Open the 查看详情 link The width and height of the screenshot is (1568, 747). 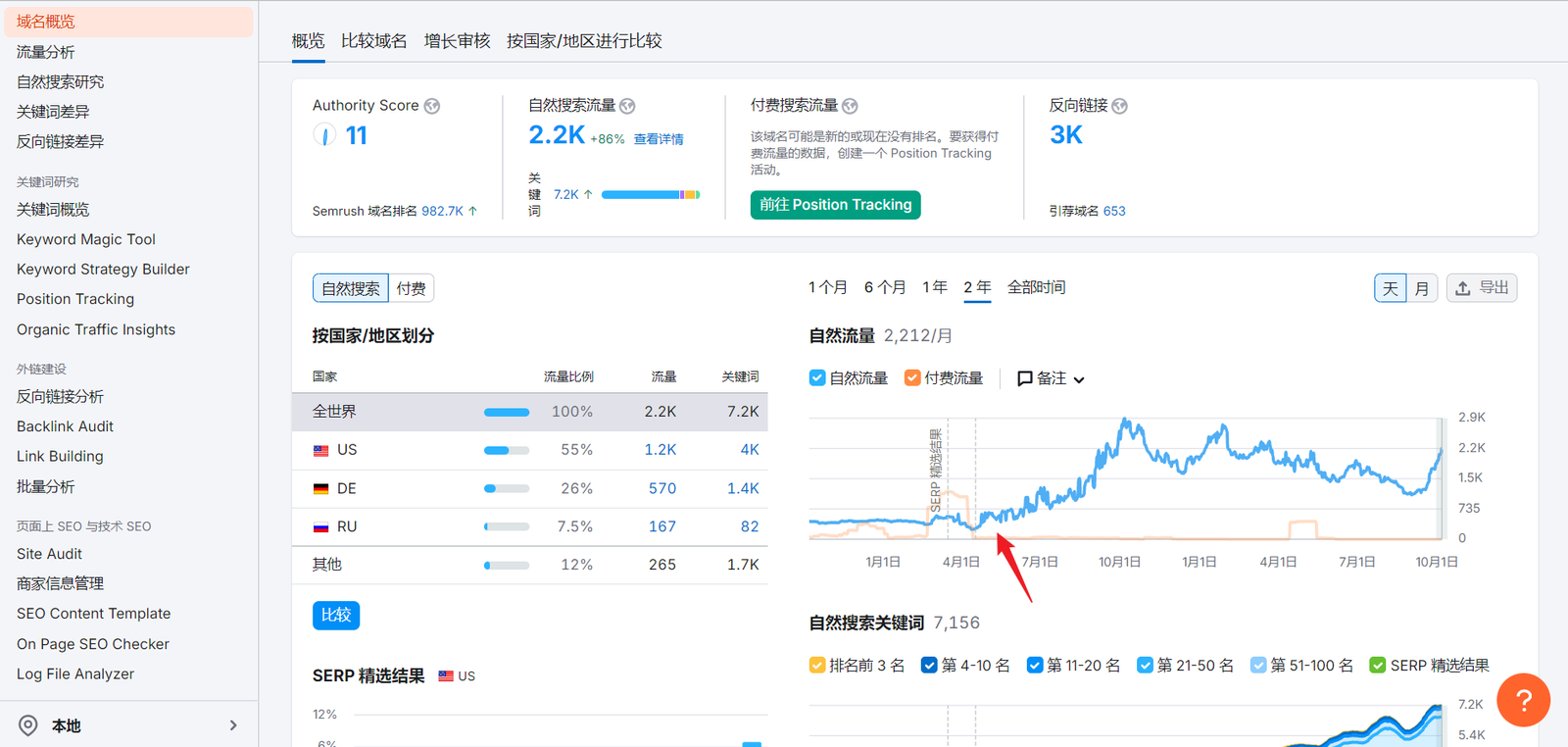click(659, 139)
